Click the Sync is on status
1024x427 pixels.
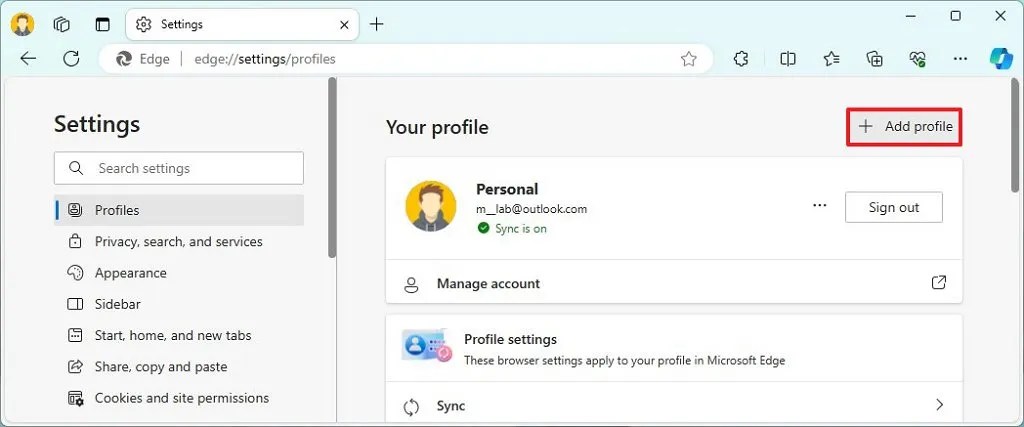pyautogui.click(x=512, y=229)
